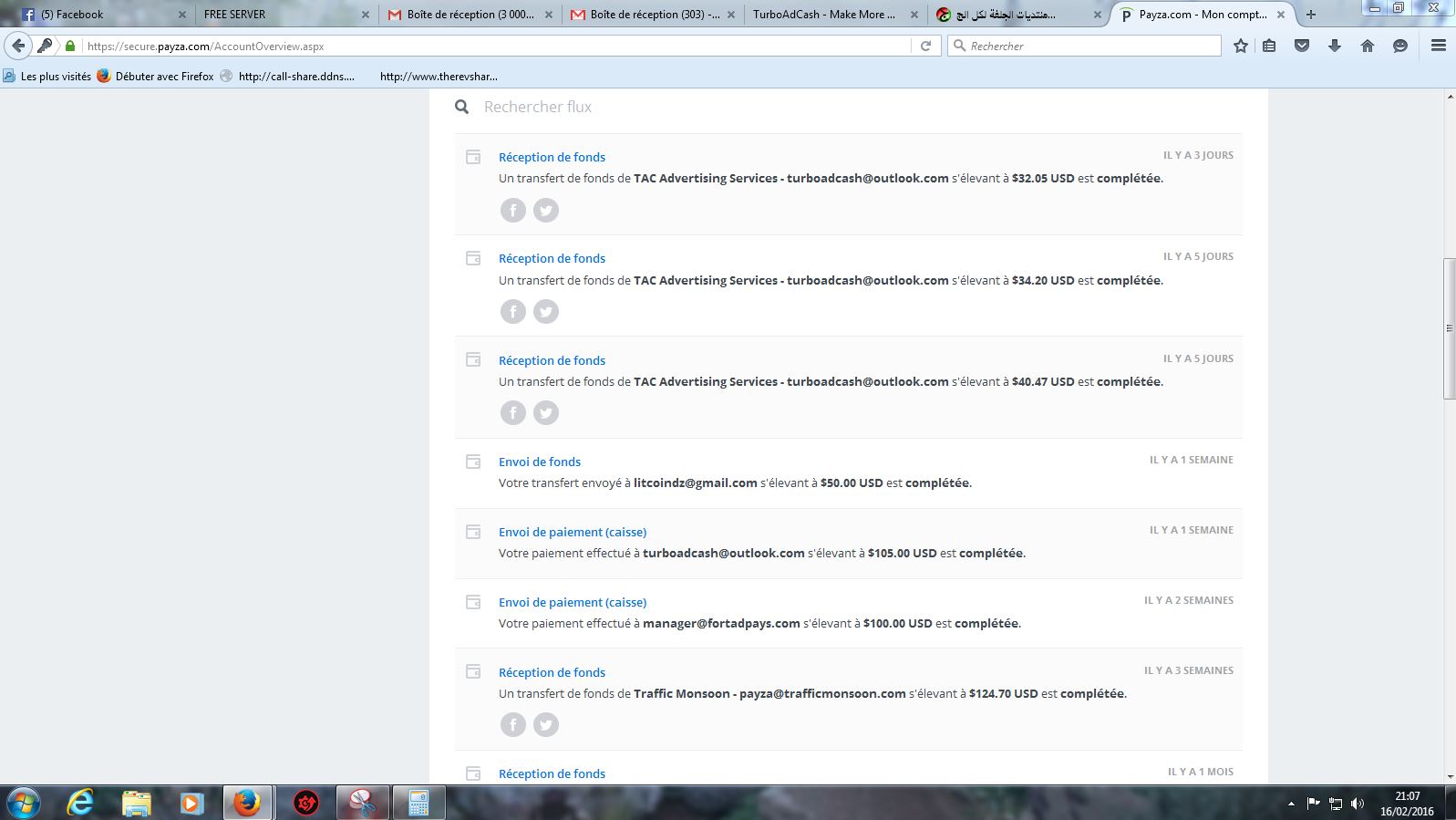Click the scrollbar down arrow
Screen dimensions: 1456x820
(x=1450, y=777)
